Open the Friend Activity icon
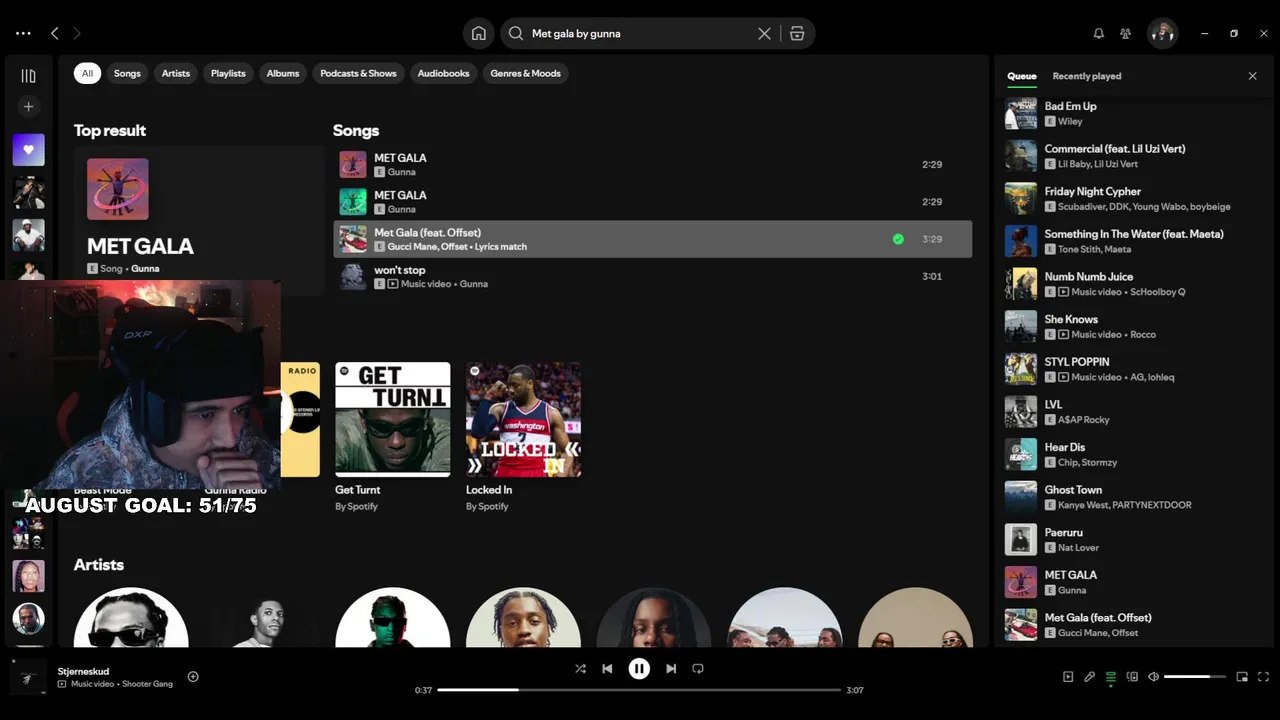This screenshot has width=1280, height=720. [1125, 33]
